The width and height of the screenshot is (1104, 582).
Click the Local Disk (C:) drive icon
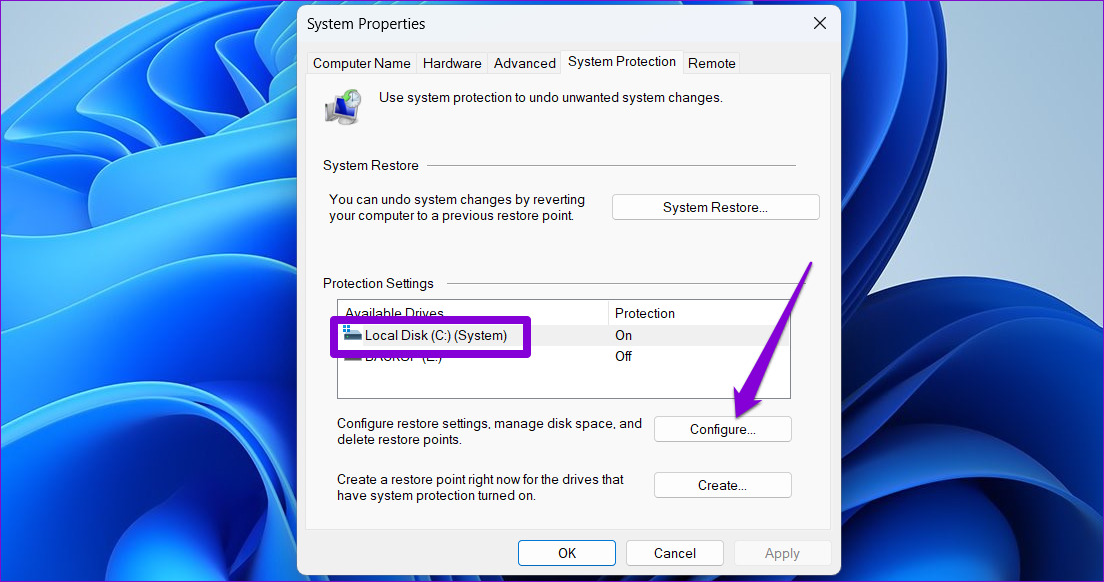[x=351, y=334]
